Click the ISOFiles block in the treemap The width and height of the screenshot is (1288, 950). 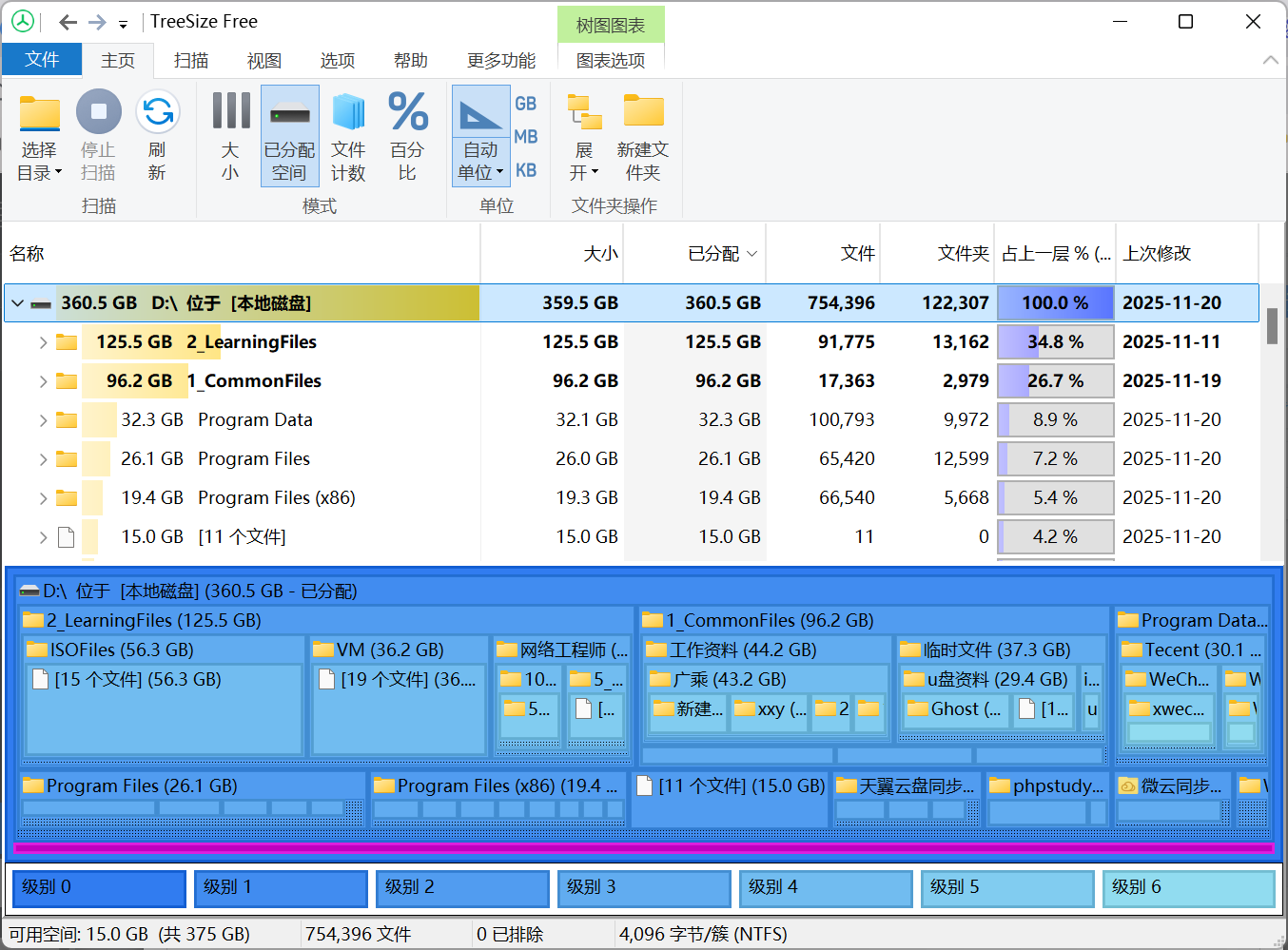pyautogui.click(x=122, y=650)
